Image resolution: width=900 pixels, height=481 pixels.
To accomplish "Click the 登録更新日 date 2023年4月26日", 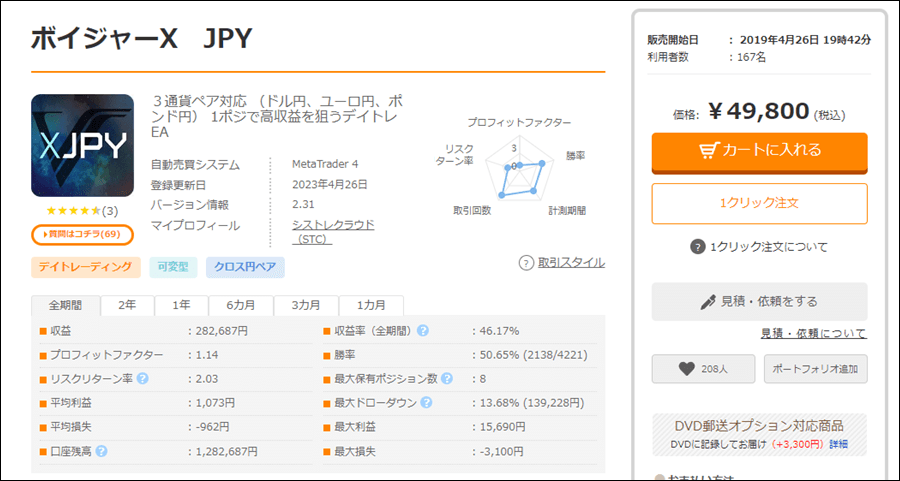I will click(x=330, y=184).
